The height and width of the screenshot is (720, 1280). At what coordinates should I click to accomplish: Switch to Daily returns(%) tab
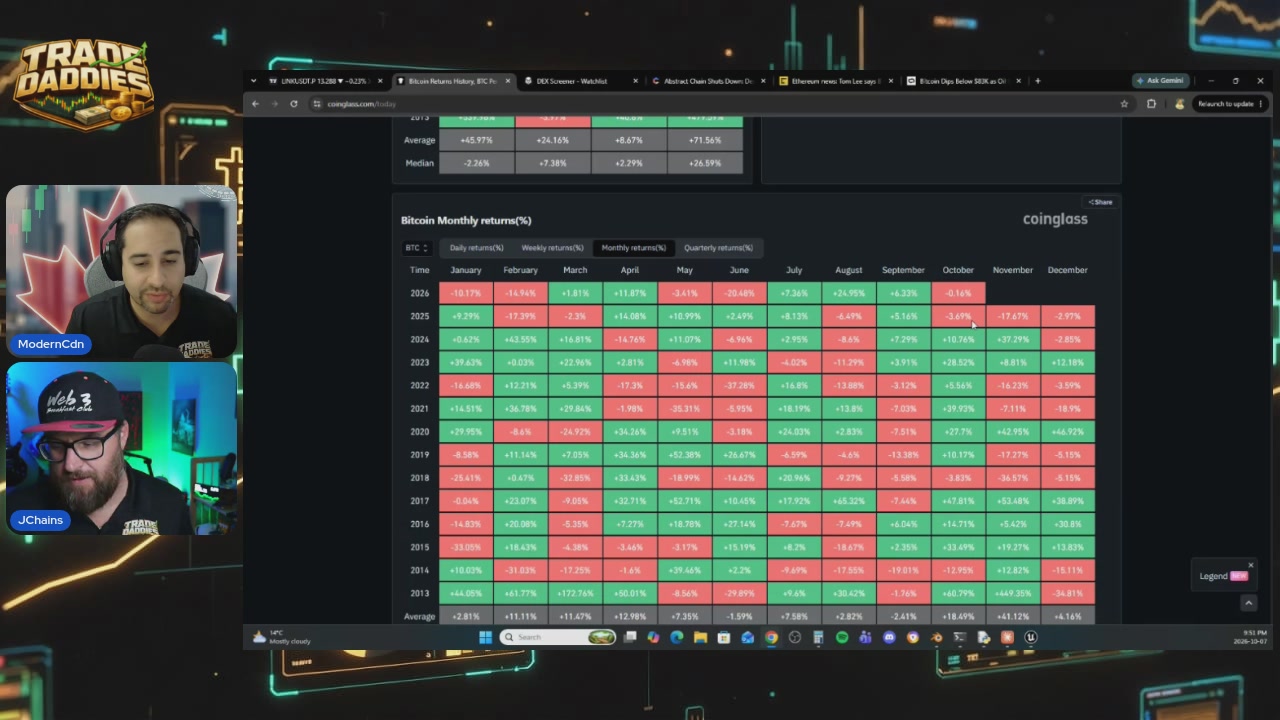[476, 248]
